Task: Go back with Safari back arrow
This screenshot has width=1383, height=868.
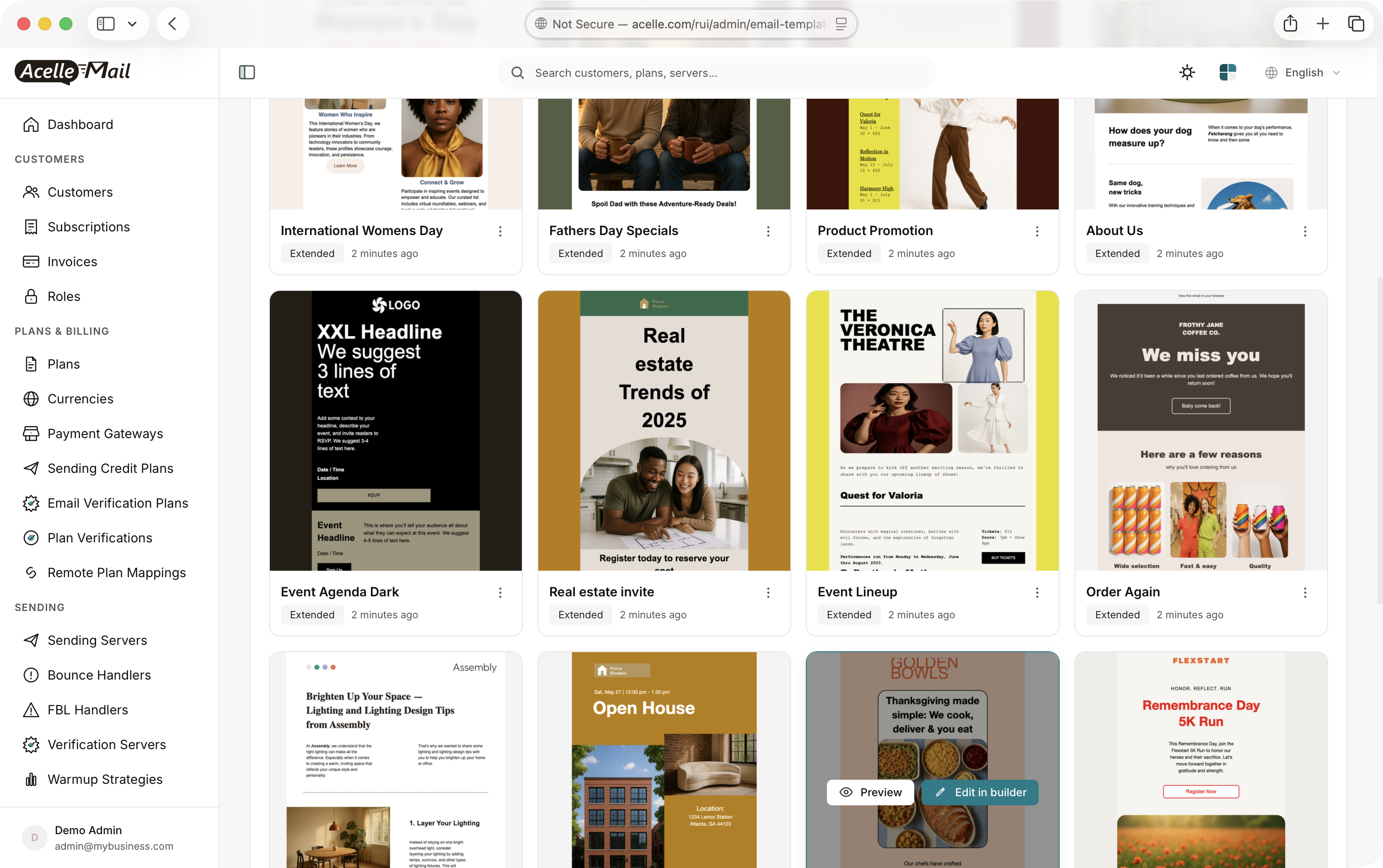Action: [x=172, y=23]
